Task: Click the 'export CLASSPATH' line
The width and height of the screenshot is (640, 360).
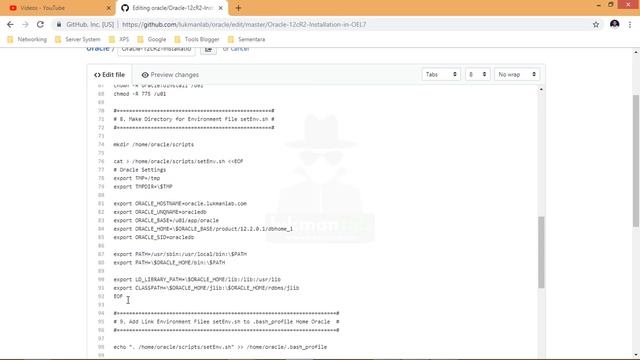Action: point(206,288)
